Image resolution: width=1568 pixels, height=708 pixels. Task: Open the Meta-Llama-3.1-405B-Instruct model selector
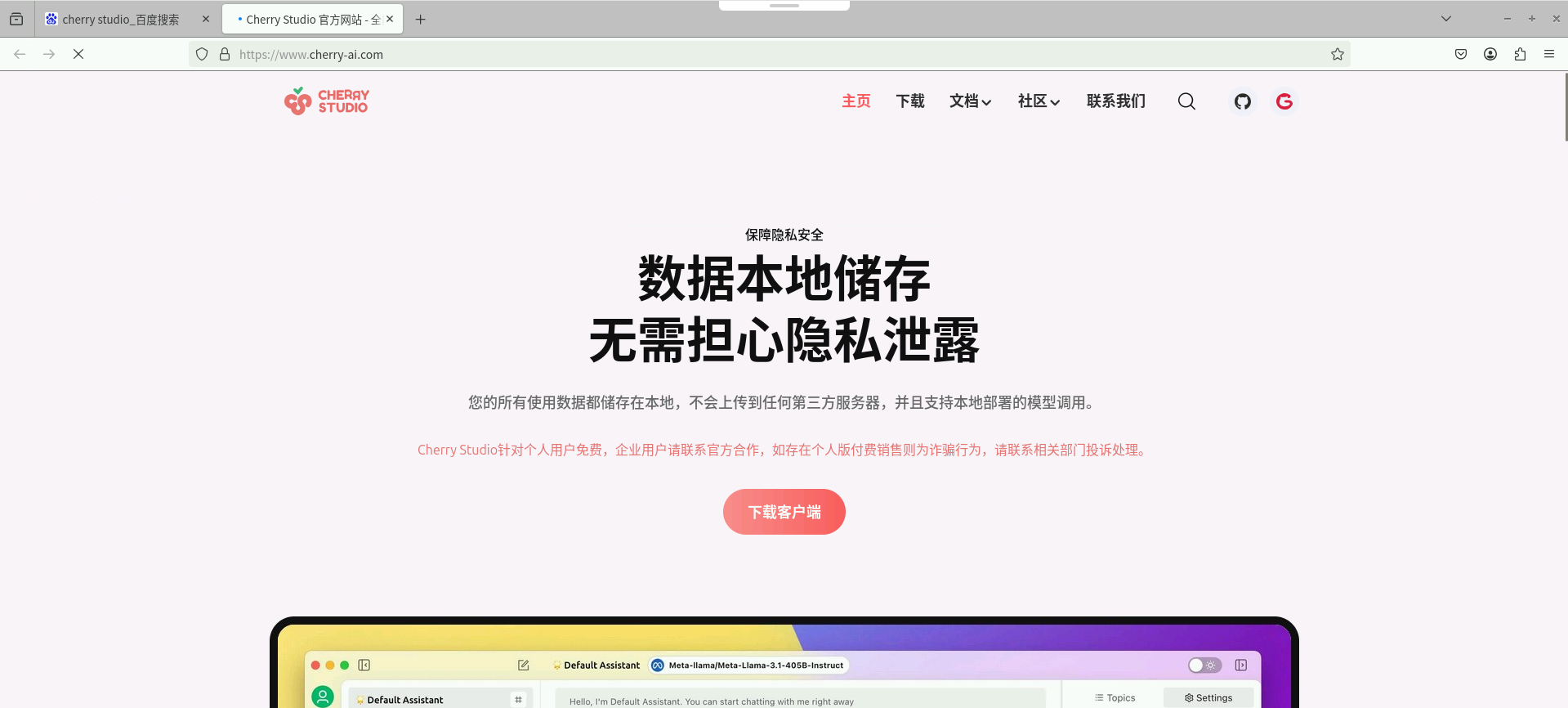[x=749, y=665]
